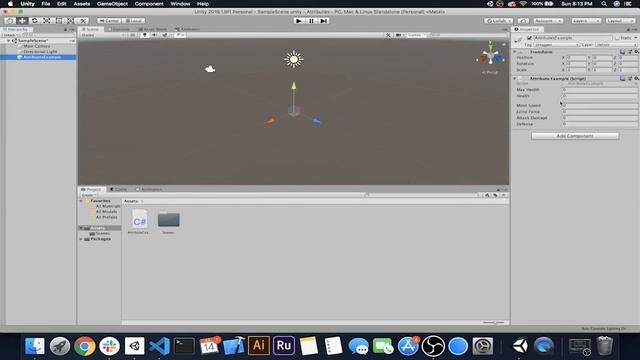Open the GameObject menu

[112, 4]
